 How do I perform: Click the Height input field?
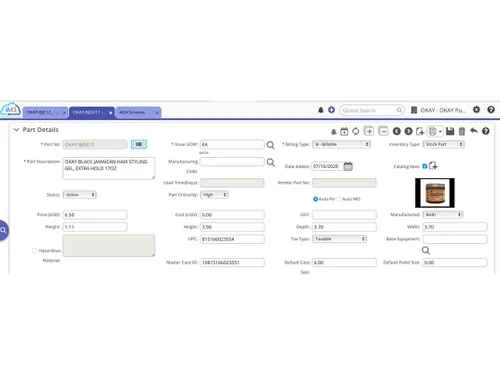tap(232, 227)
